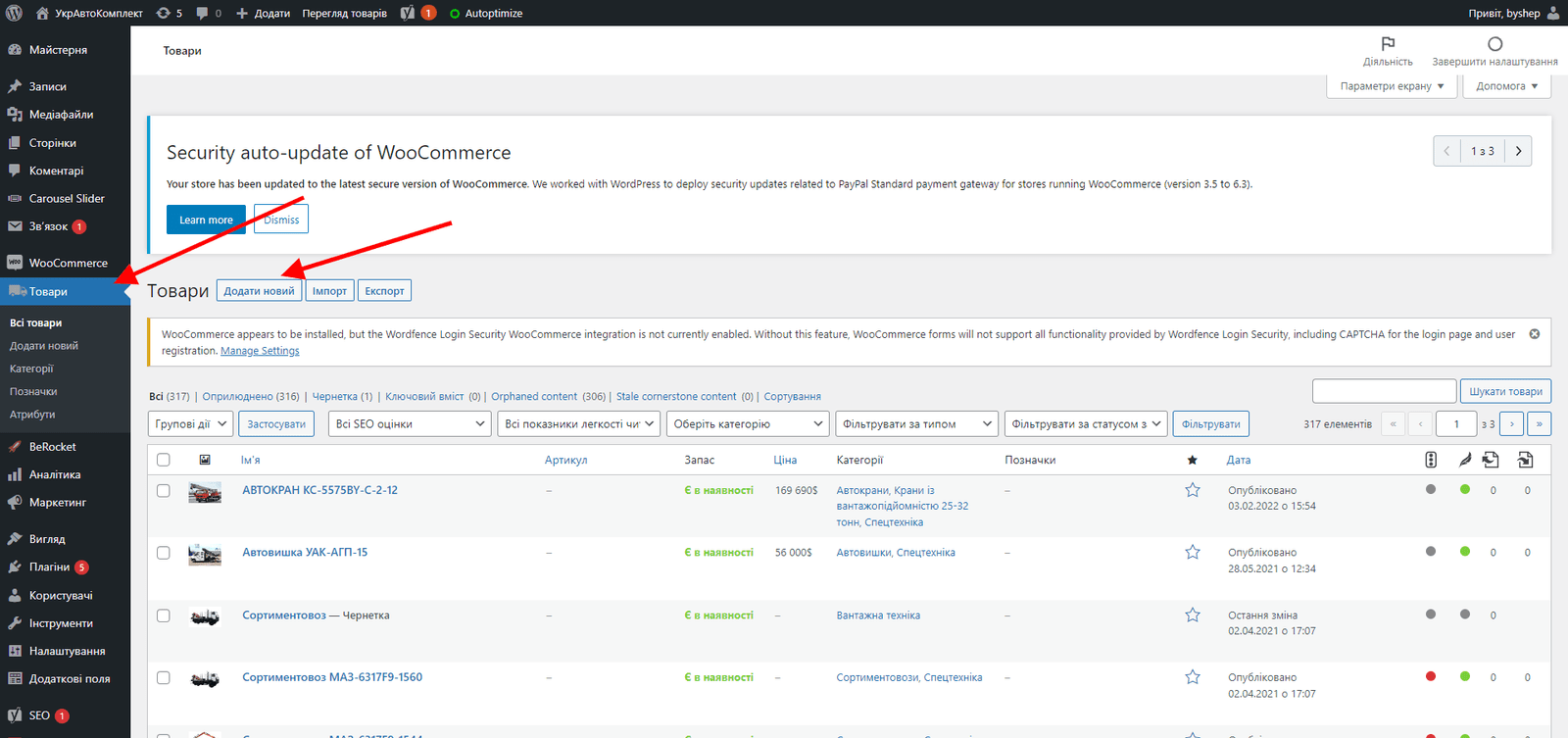Open Атрибути submenu item

point(32,415)
